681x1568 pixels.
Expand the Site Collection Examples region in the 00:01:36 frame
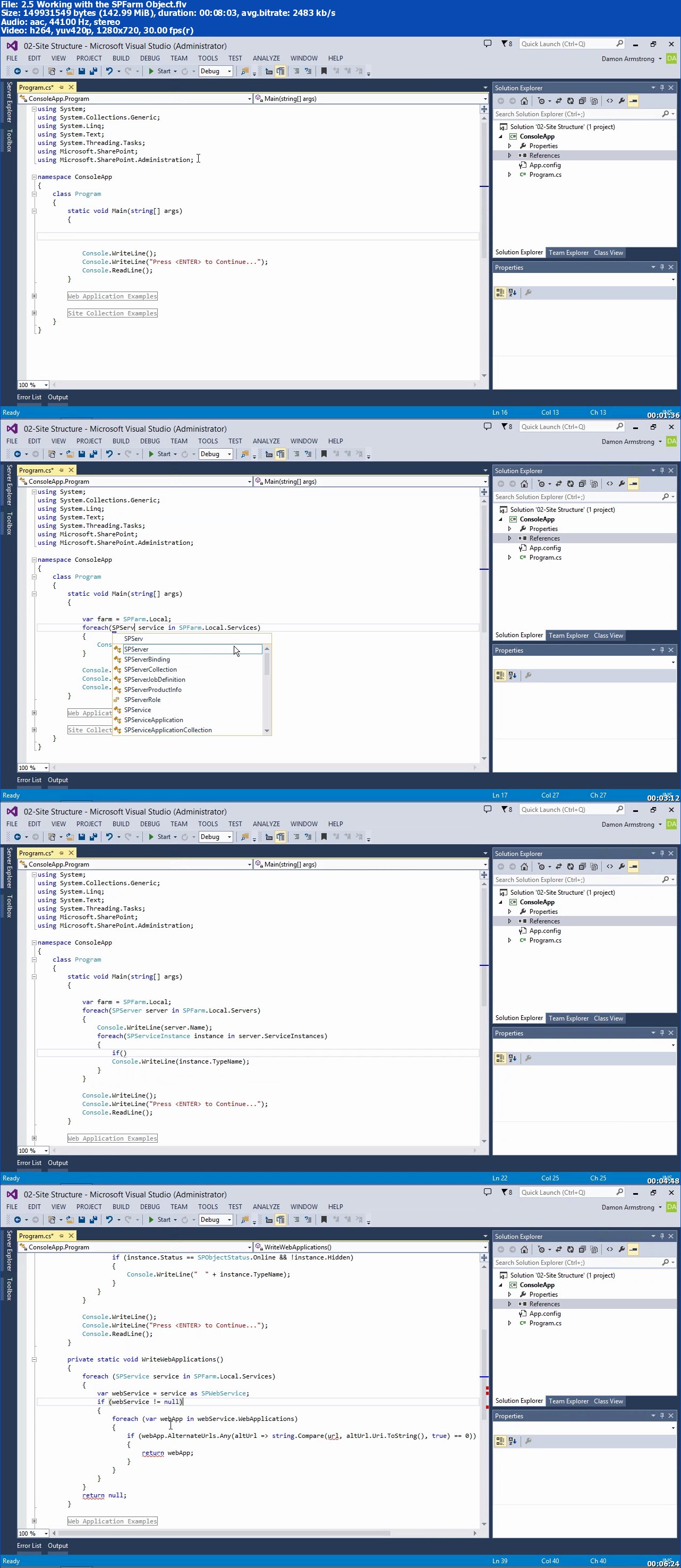[34, 313]
